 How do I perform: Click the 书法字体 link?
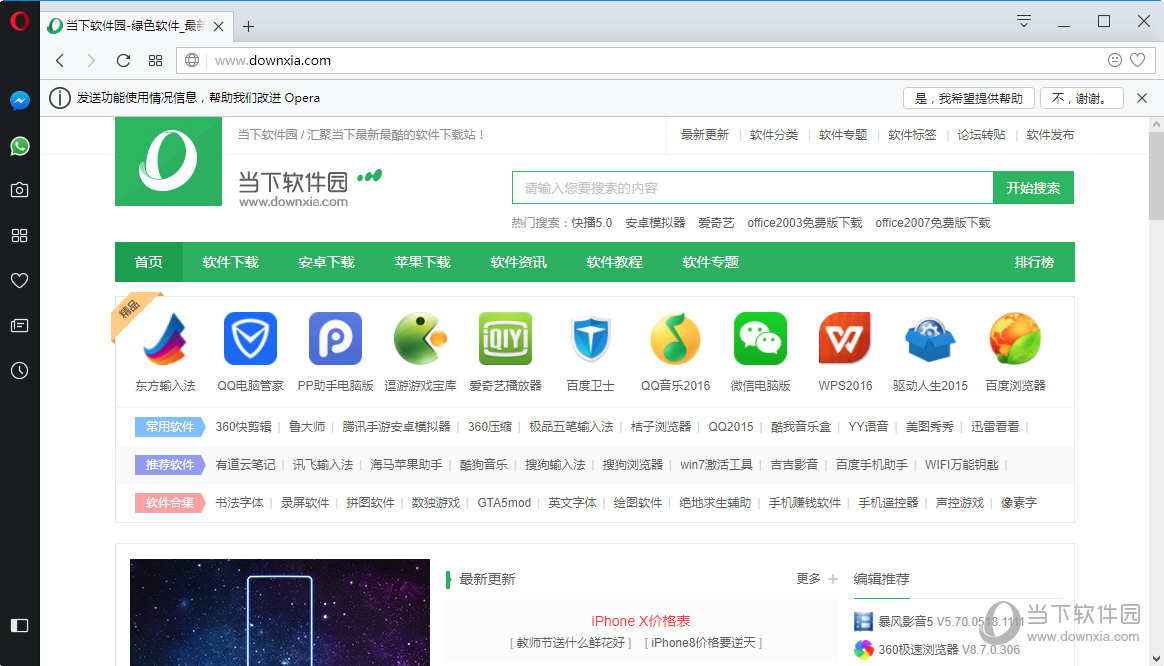click(x=239, y=503)
